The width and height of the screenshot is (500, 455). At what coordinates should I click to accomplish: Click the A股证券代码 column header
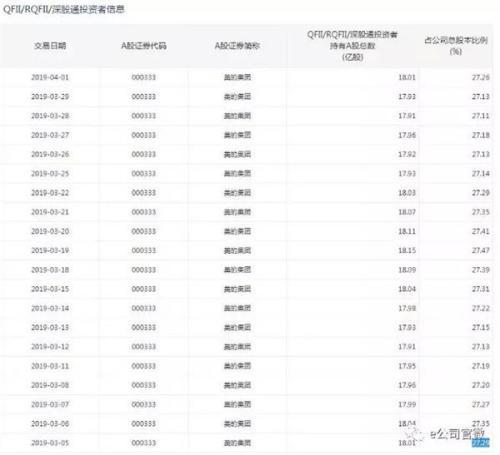tap(144, 46)
